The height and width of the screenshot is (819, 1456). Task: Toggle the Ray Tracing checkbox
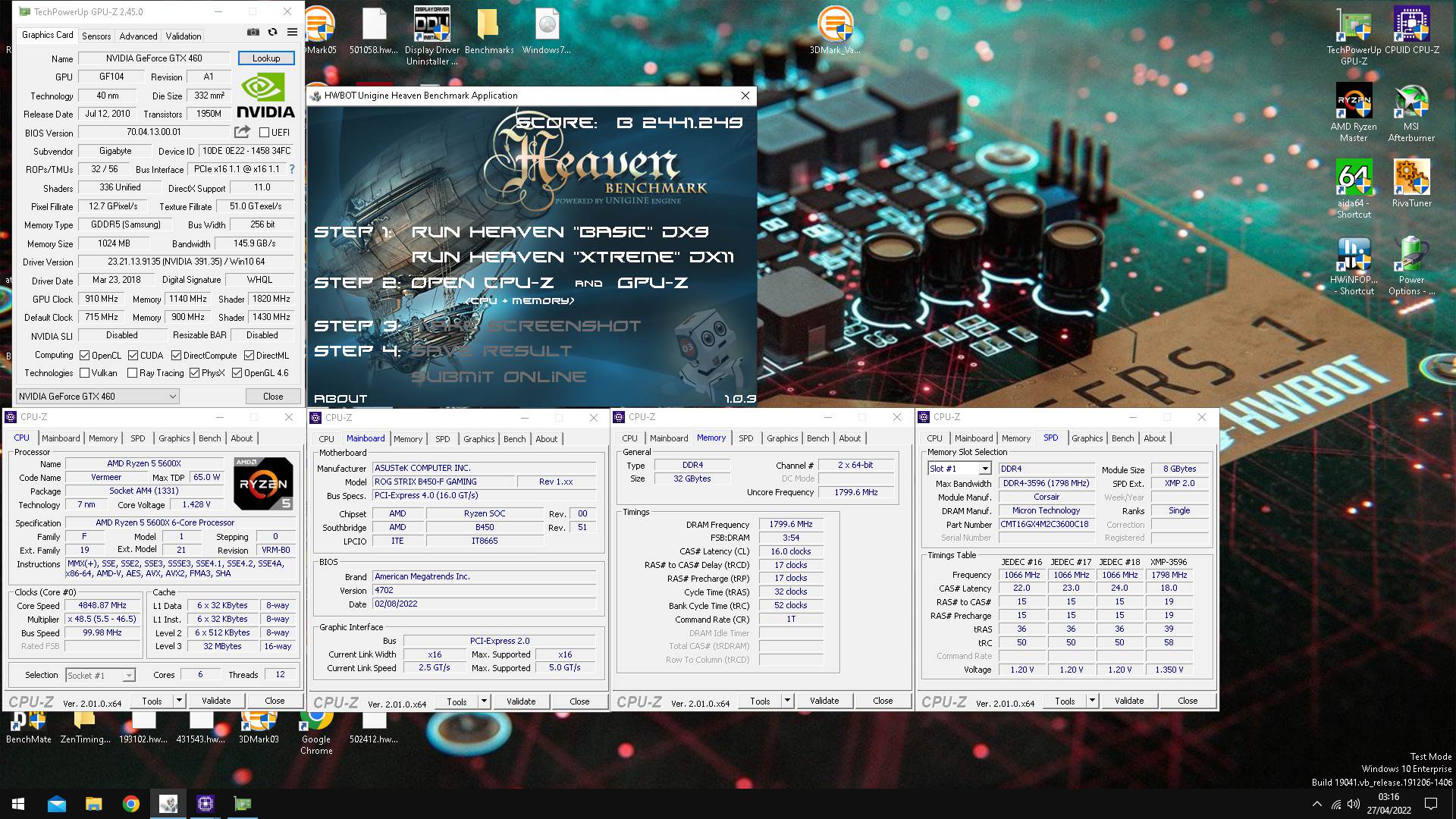(133, 373)
